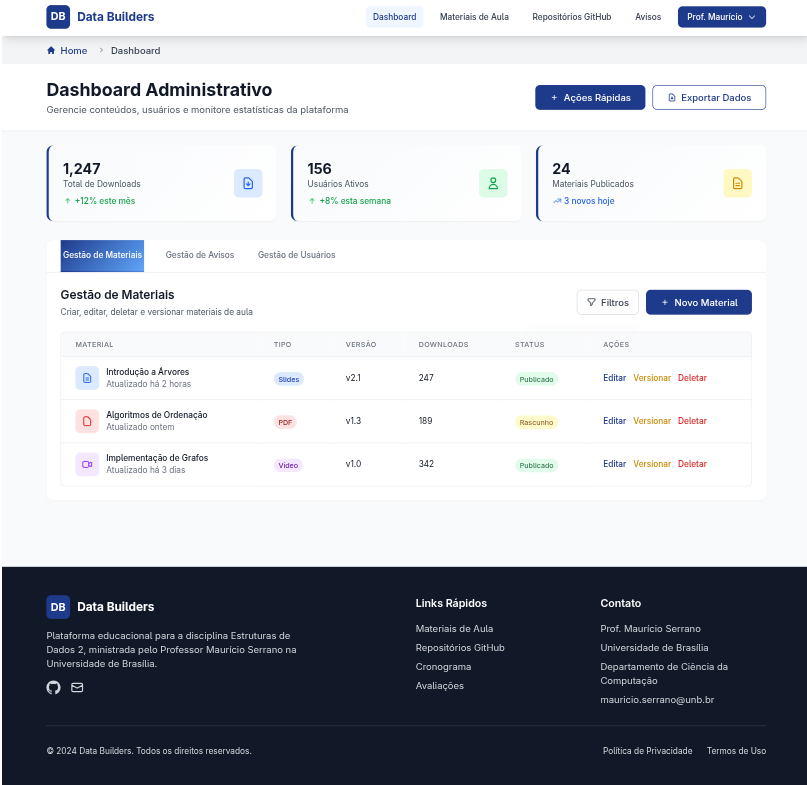Click Versionar for Introdução a Árvores

[652, 378]
